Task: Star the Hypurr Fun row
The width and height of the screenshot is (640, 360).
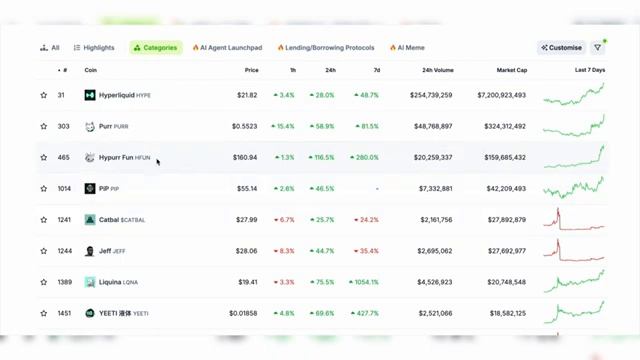Action: (x=44, y=158)
